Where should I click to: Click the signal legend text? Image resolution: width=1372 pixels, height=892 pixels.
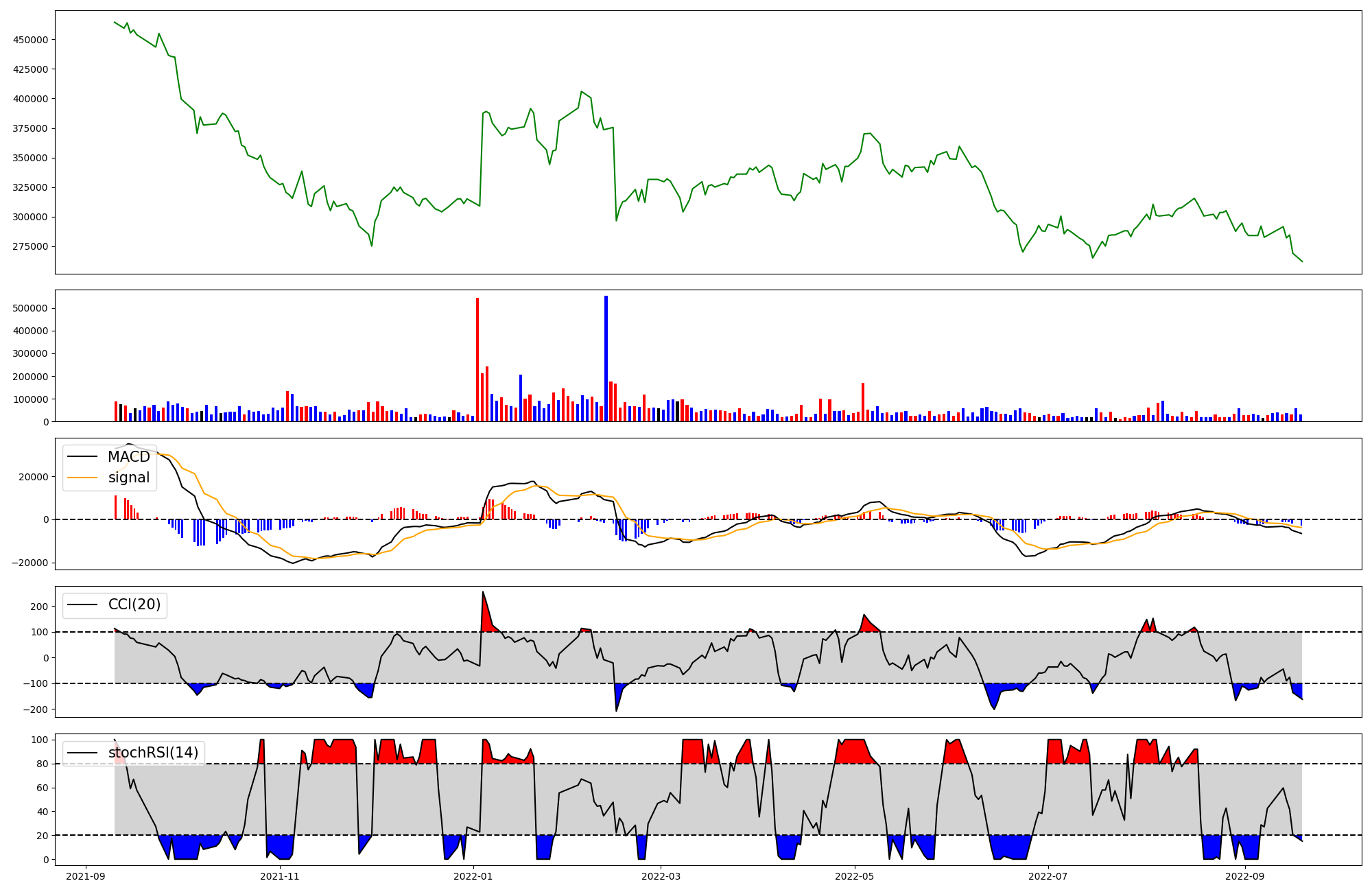click(x=128, y=478)
